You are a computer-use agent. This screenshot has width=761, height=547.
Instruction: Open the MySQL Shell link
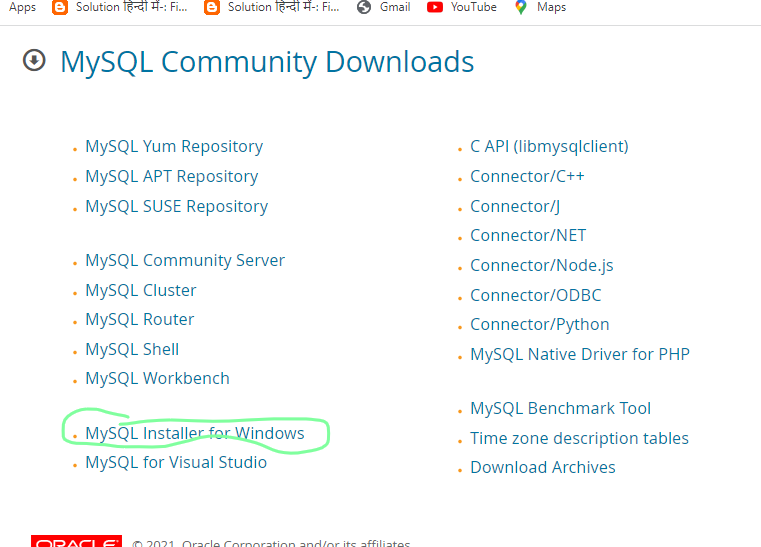132,349
